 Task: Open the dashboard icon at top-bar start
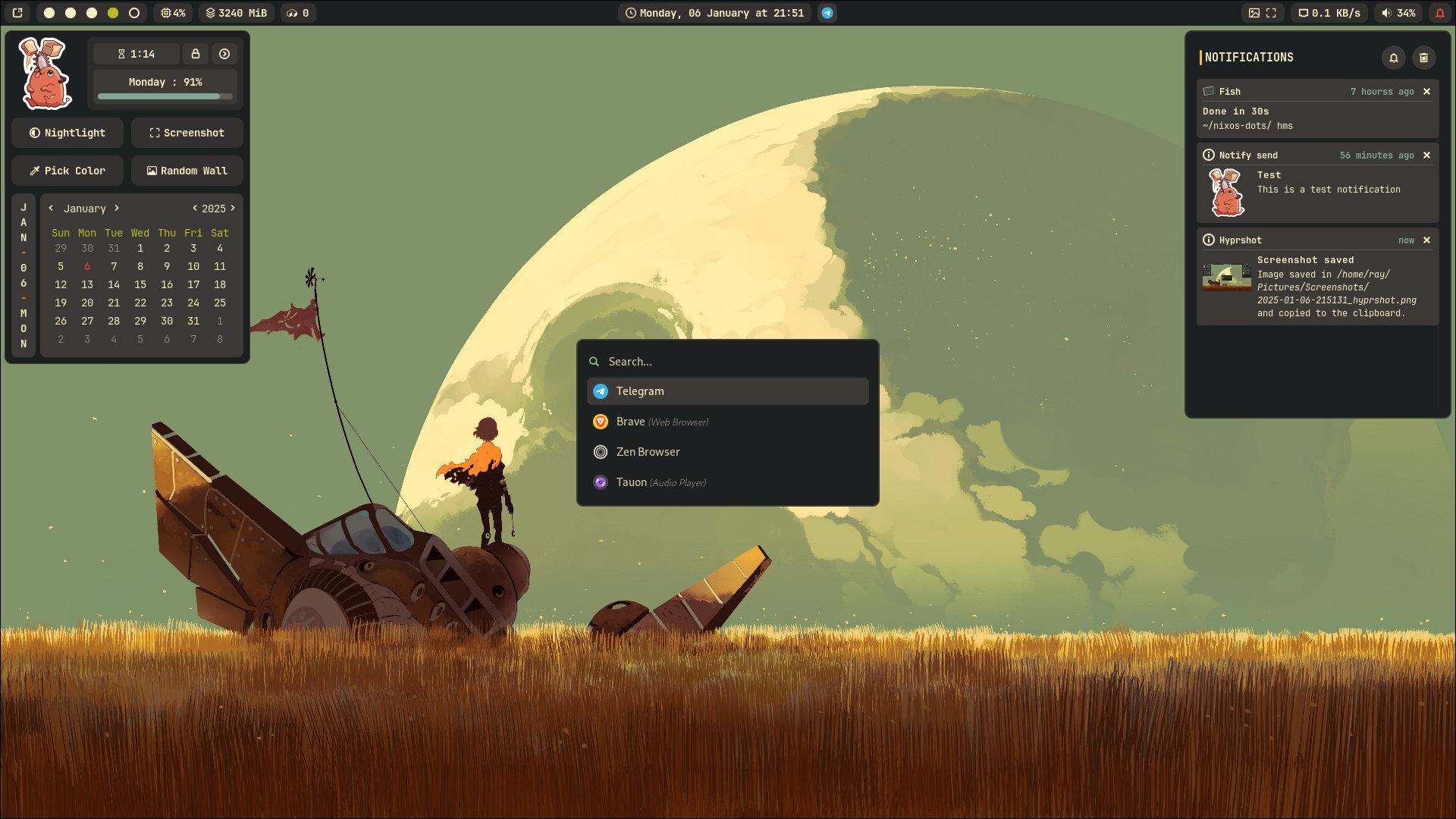(x=17, y=13)
